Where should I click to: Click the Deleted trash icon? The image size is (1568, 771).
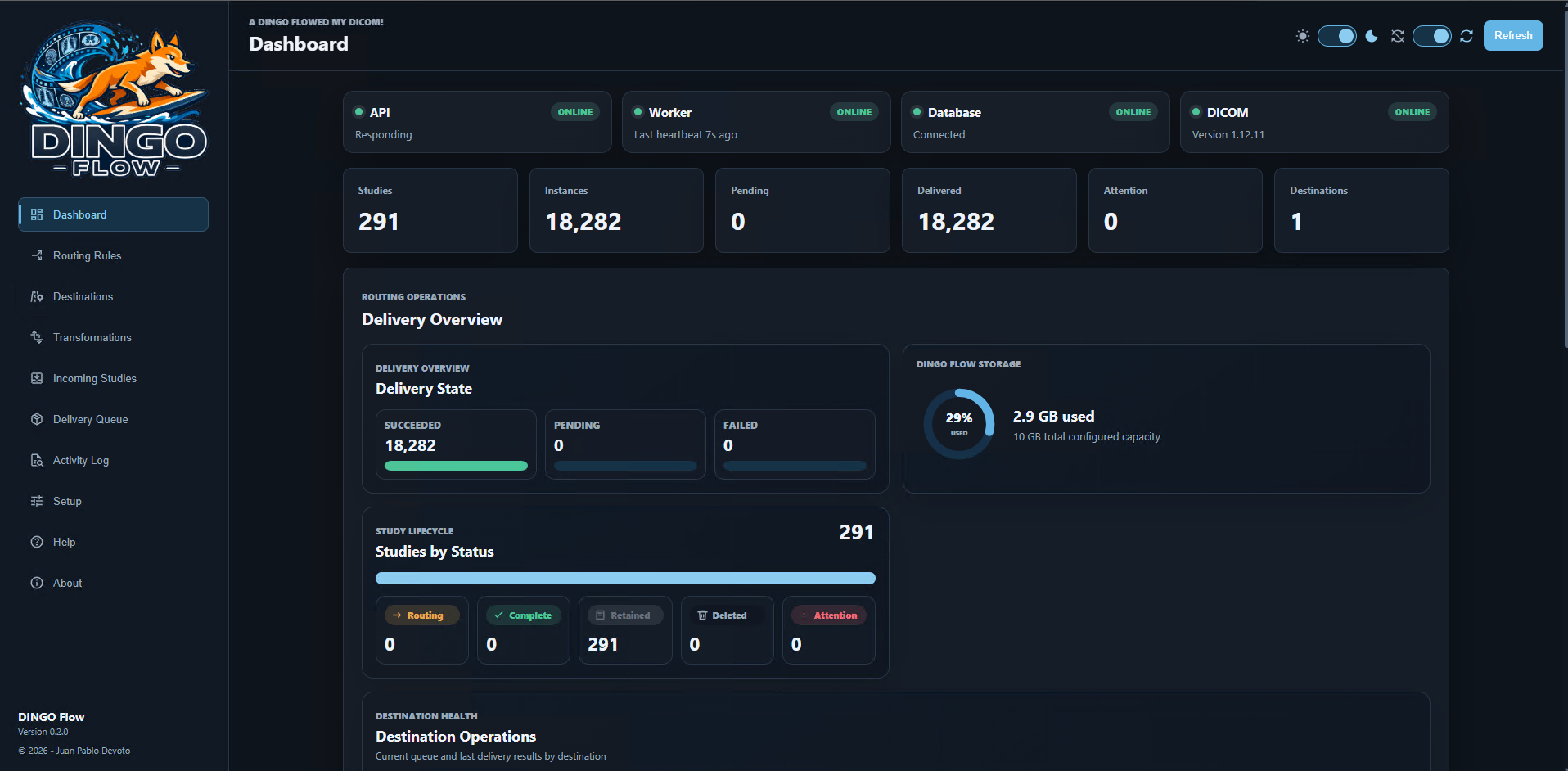tap(702, 615)
